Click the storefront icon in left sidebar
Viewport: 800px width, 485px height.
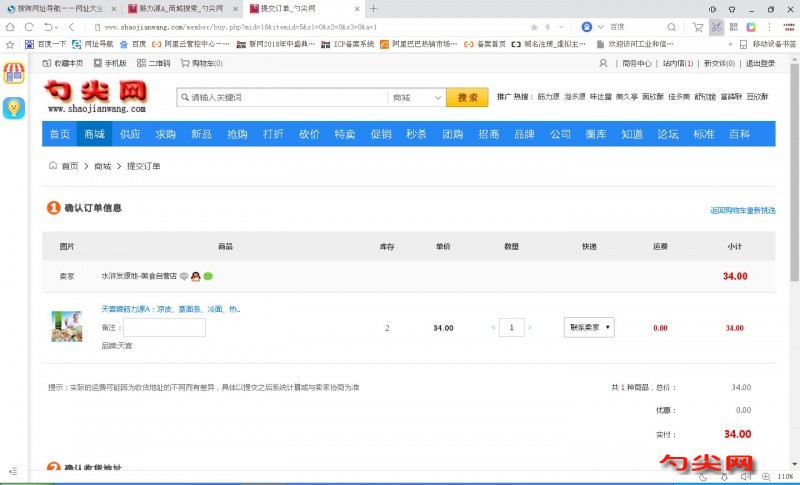tap(14, 73)
